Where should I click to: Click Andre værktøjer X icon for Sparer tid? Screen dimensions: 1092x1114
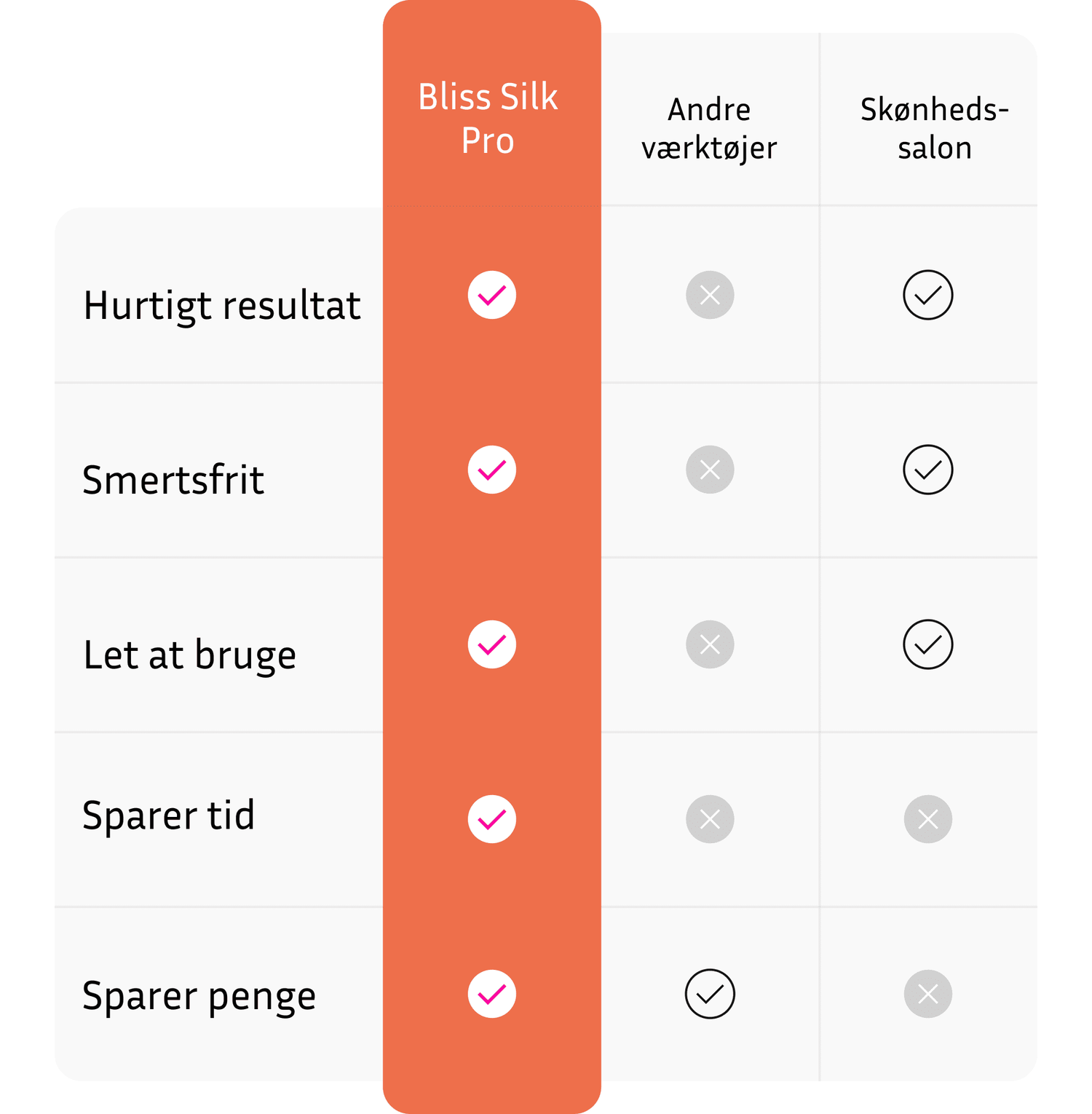(x=710, y=819)
